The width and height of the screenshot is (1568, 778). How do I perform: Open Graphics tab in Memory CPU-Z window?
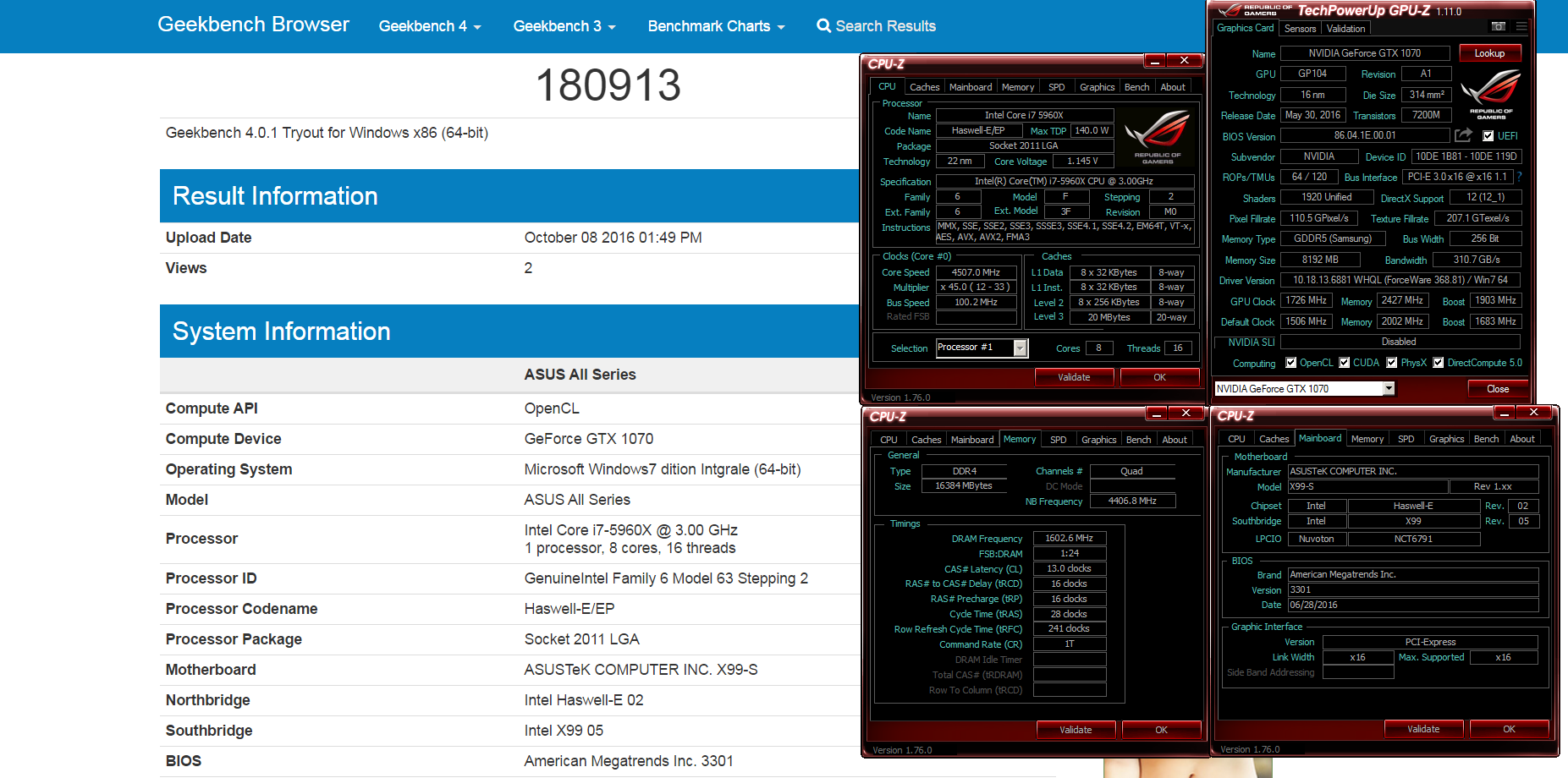[x=1098, y=440]
